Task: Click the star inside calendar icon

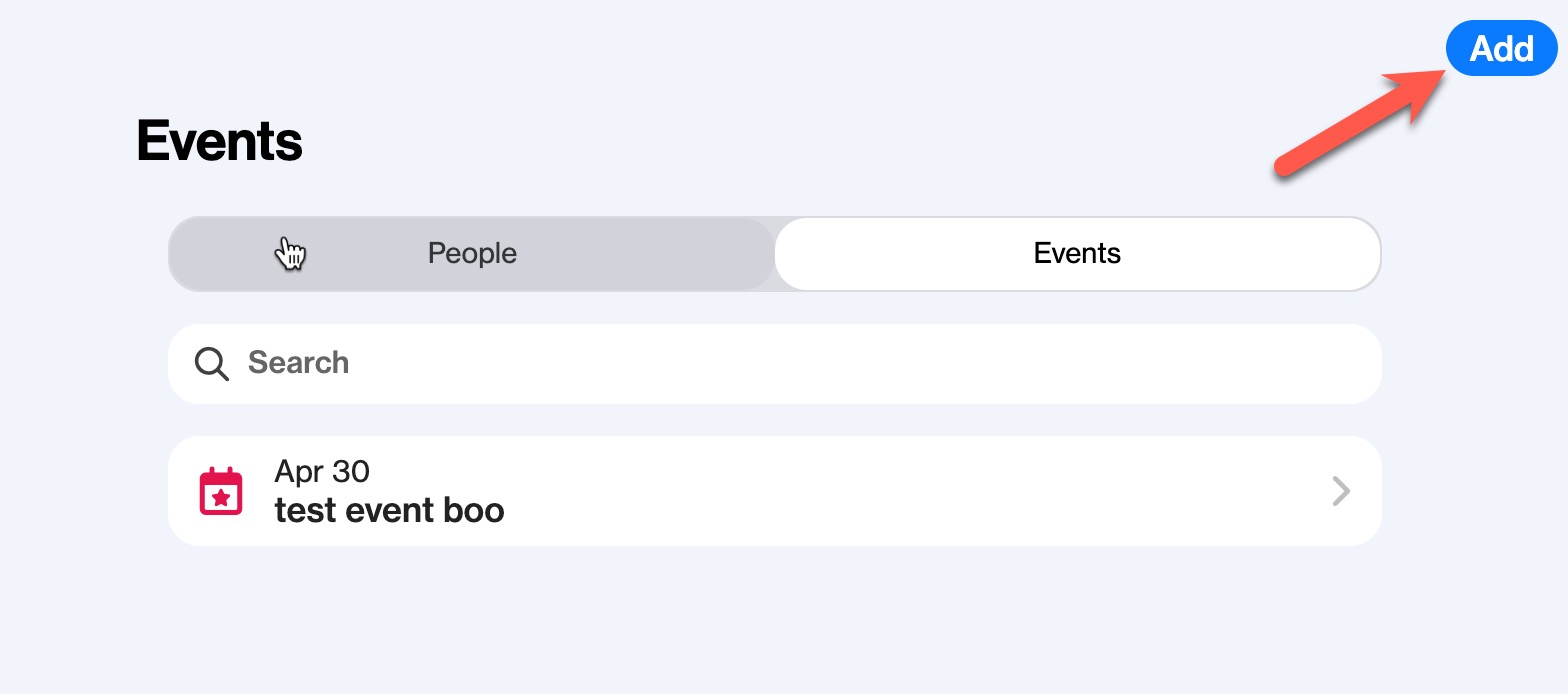Action: [x=221, y=497]
